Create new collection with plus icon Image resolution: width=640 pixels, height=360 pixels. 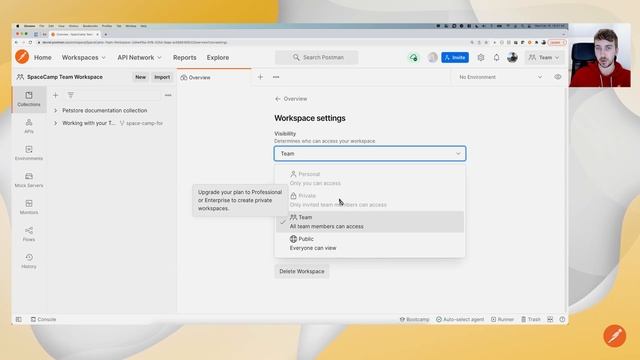[56, 95]
